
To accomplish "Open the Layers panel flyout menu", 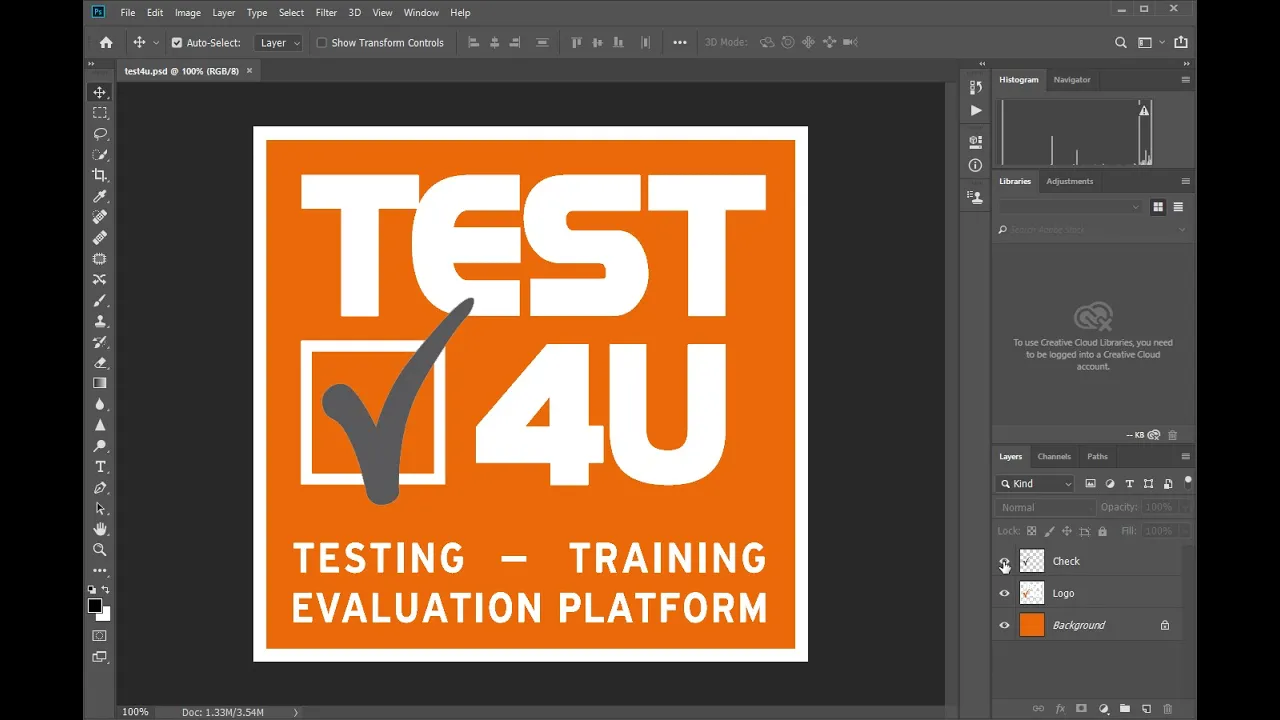I will [x=1186, y=456].
